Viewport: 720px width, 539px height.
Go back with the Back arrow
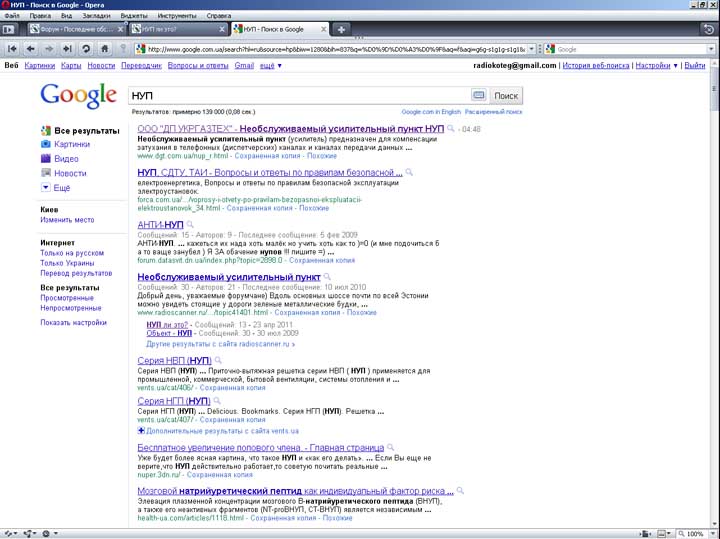tap(31, 48)
